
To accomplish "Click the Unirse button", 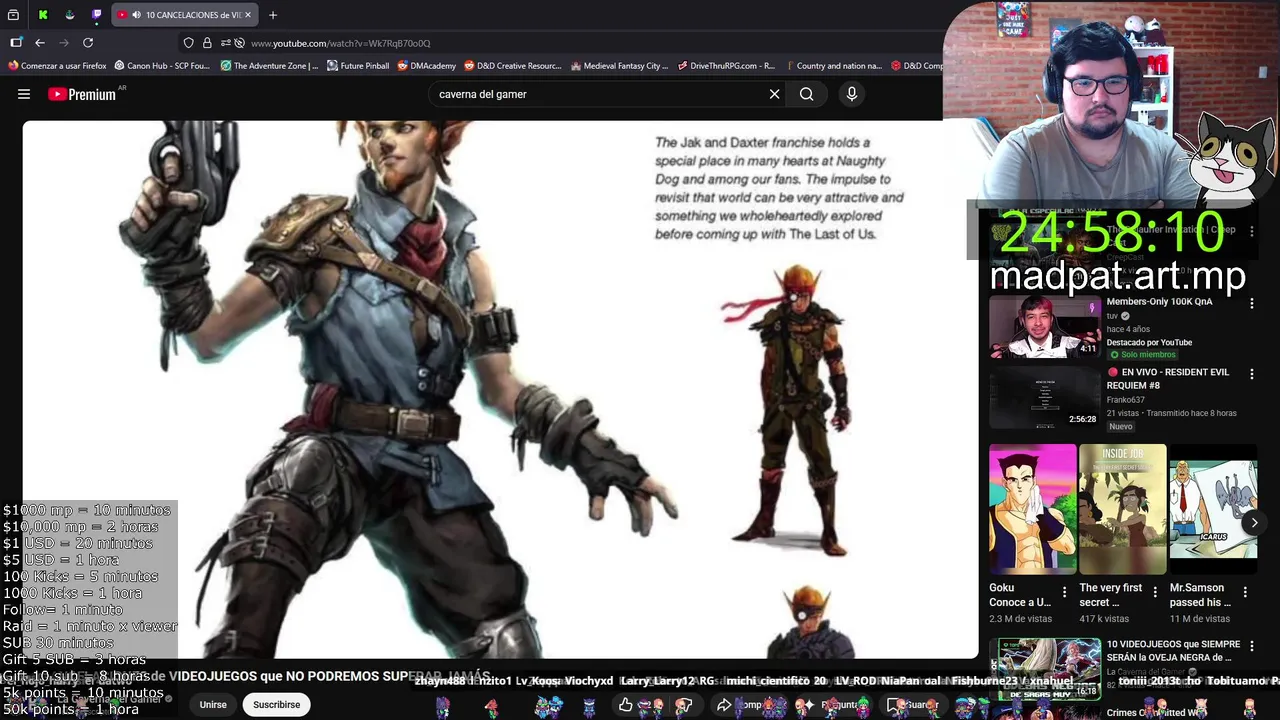I will pyautogui.click(x=213, y=704).
